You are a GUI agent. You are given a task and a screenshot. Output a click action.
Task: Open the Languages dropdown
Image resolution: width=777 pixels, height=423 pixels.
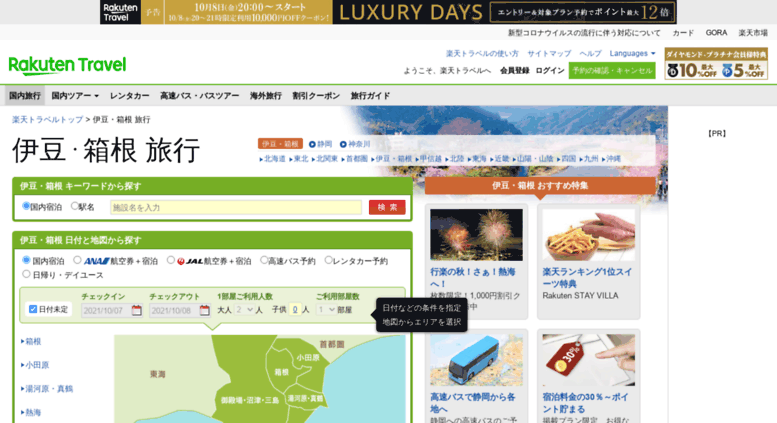pyautogui.click(x=632, y=53)
